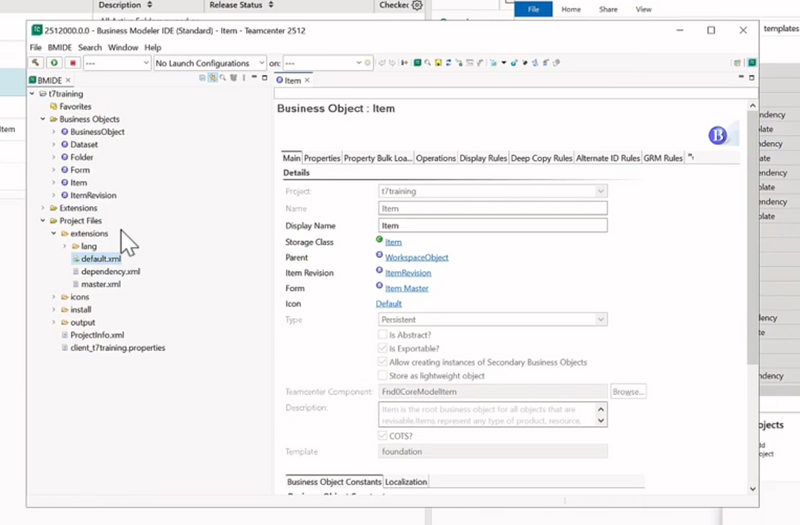Open the Help menu
The image size is (800, 525).
(x=153, y=47)
